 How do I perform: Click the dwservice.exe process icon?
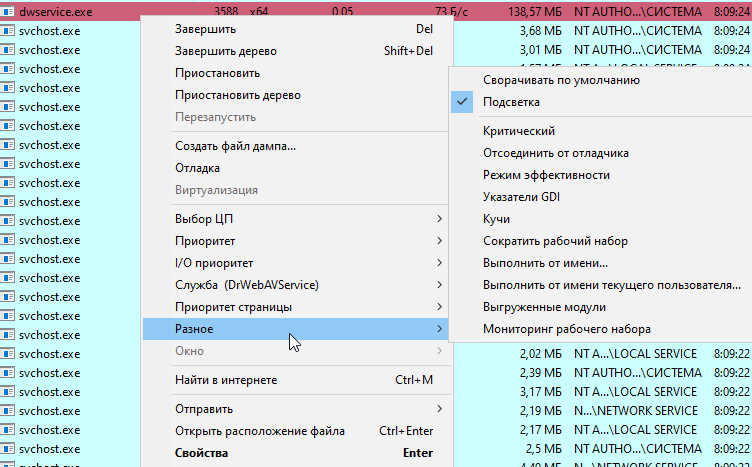click(8, 11)
